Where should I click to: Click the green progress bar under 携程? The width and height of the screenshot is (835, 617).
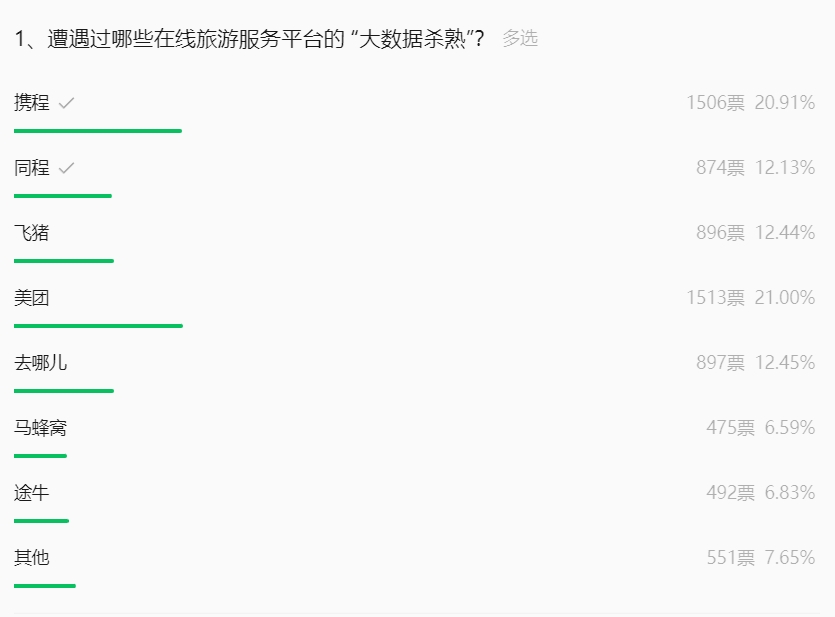98,130
